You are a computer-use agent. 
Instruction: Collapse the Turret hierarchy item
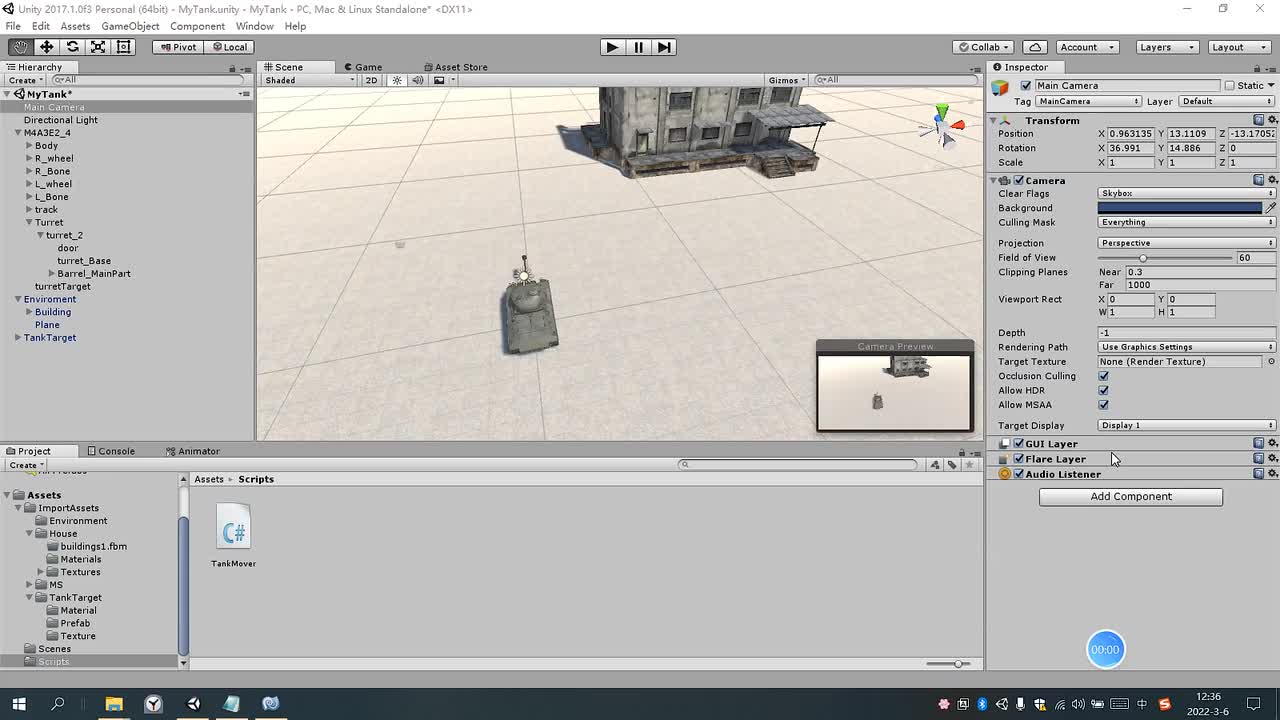tap(29, 222)
